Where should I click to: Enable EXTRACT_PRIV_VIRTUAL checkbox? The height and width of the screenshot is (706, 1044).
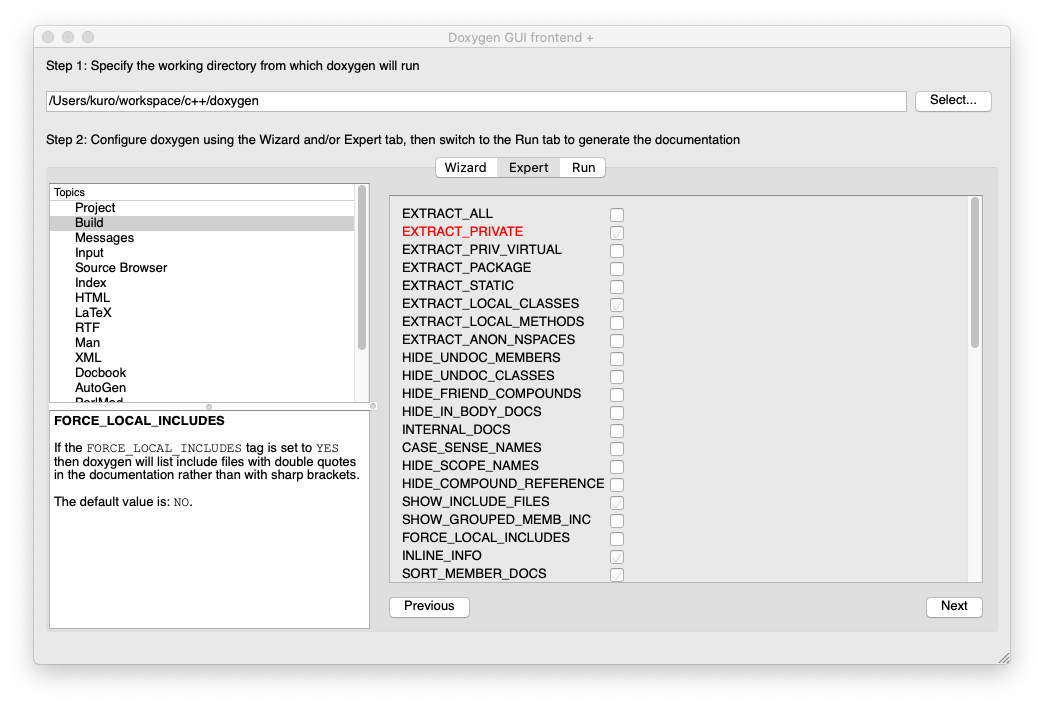pos(617,250)
